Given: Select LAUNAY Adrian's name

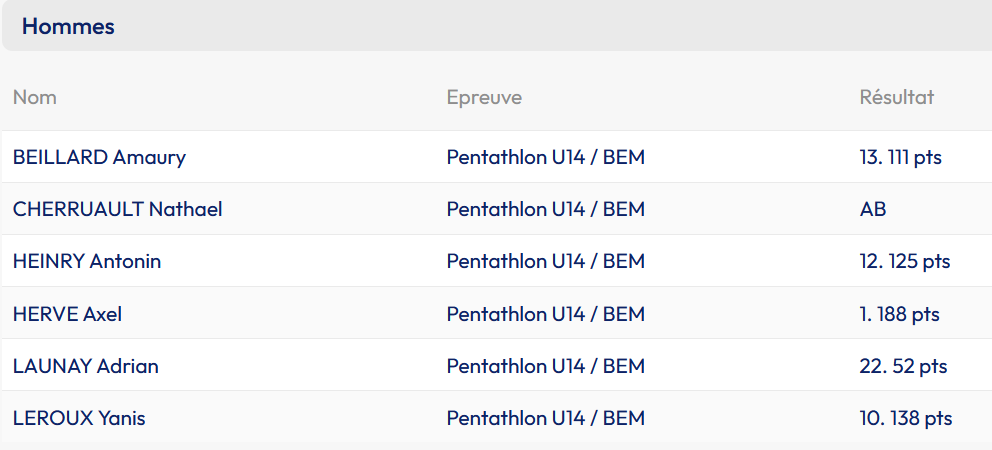Looking at the screenshot, I should [x=86, y=366].
